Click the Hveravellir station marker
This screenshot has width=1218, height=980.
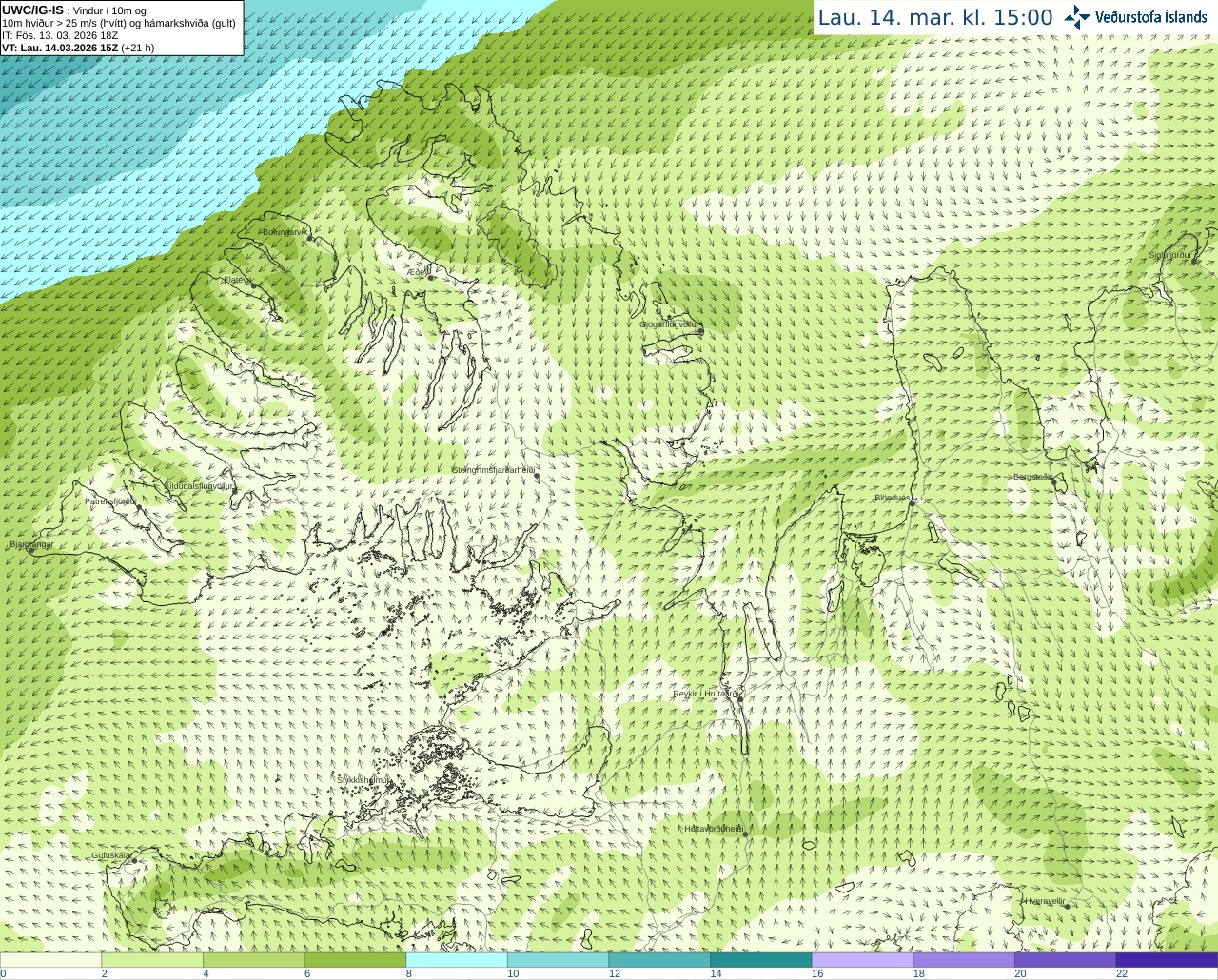pyautogui.click(x=1067, y=906)
